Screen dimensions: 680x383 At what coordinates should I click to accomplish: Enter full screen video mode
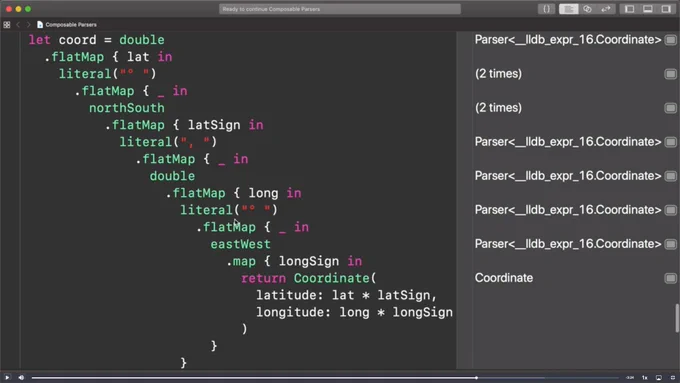click(x=673, y=378)
